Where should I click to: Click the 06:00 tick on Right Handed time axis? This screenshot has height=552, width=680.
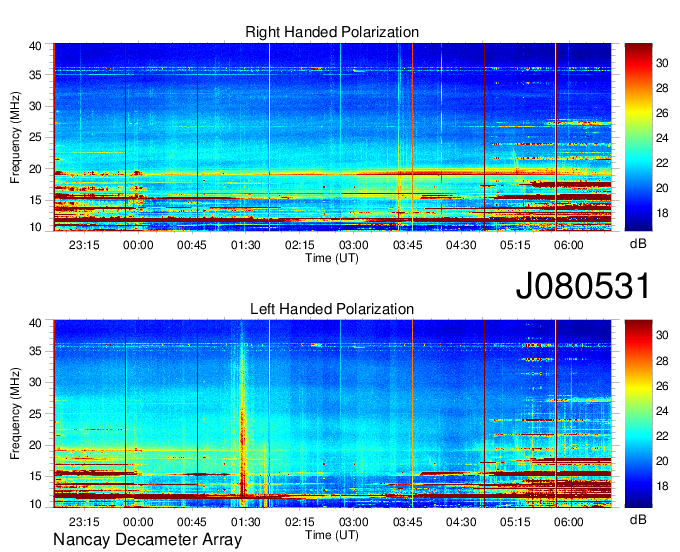click(x=569, y=245)
